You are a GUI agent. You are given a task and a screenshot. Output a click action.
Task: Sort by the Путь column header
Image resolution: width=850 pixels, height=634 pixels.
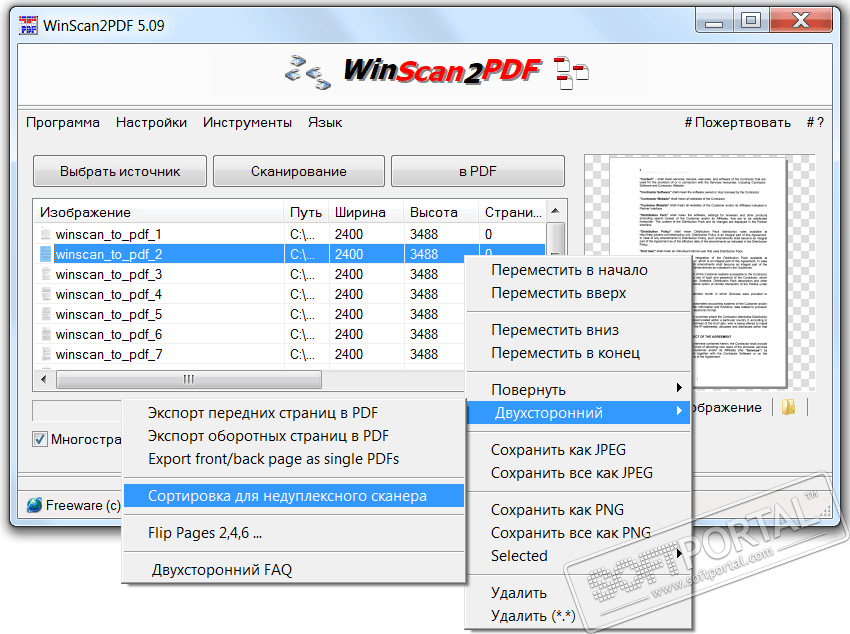[306, 212]
